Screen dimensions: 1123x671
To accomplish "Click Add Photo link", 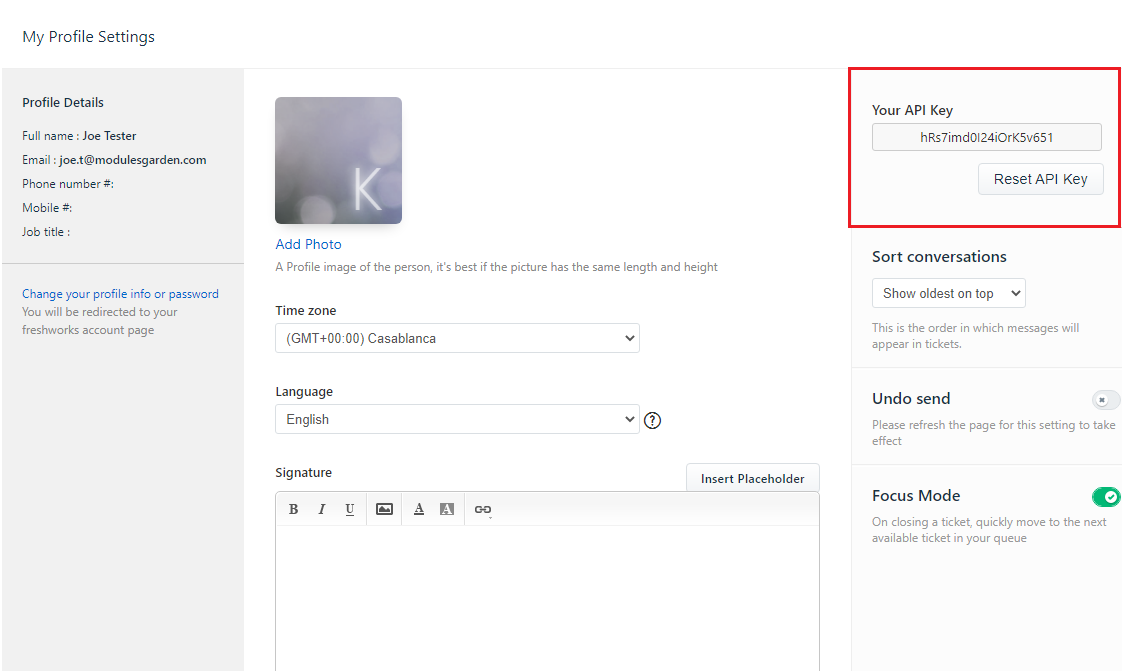I will 309,244.
